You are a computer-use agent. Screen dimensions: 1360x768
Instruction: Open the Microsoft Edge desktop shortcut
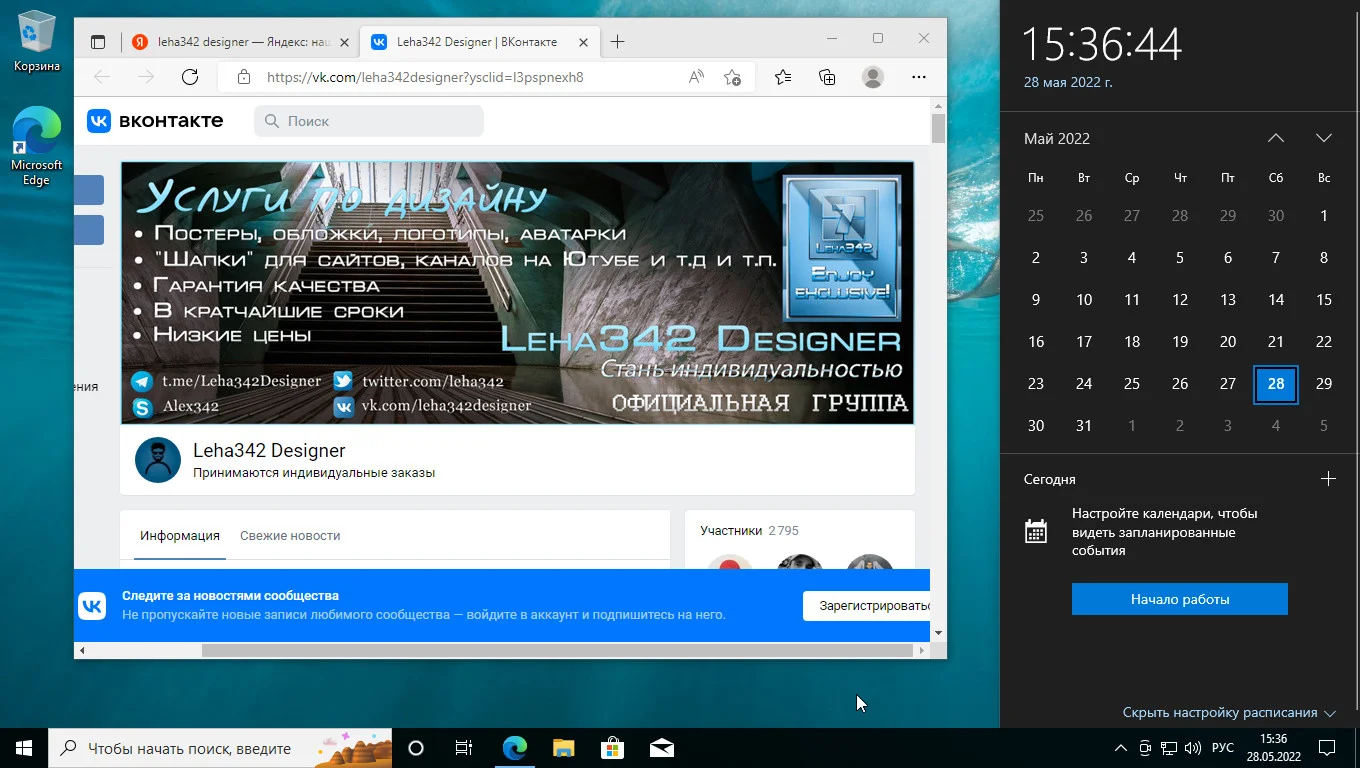(x=36, y=146)
